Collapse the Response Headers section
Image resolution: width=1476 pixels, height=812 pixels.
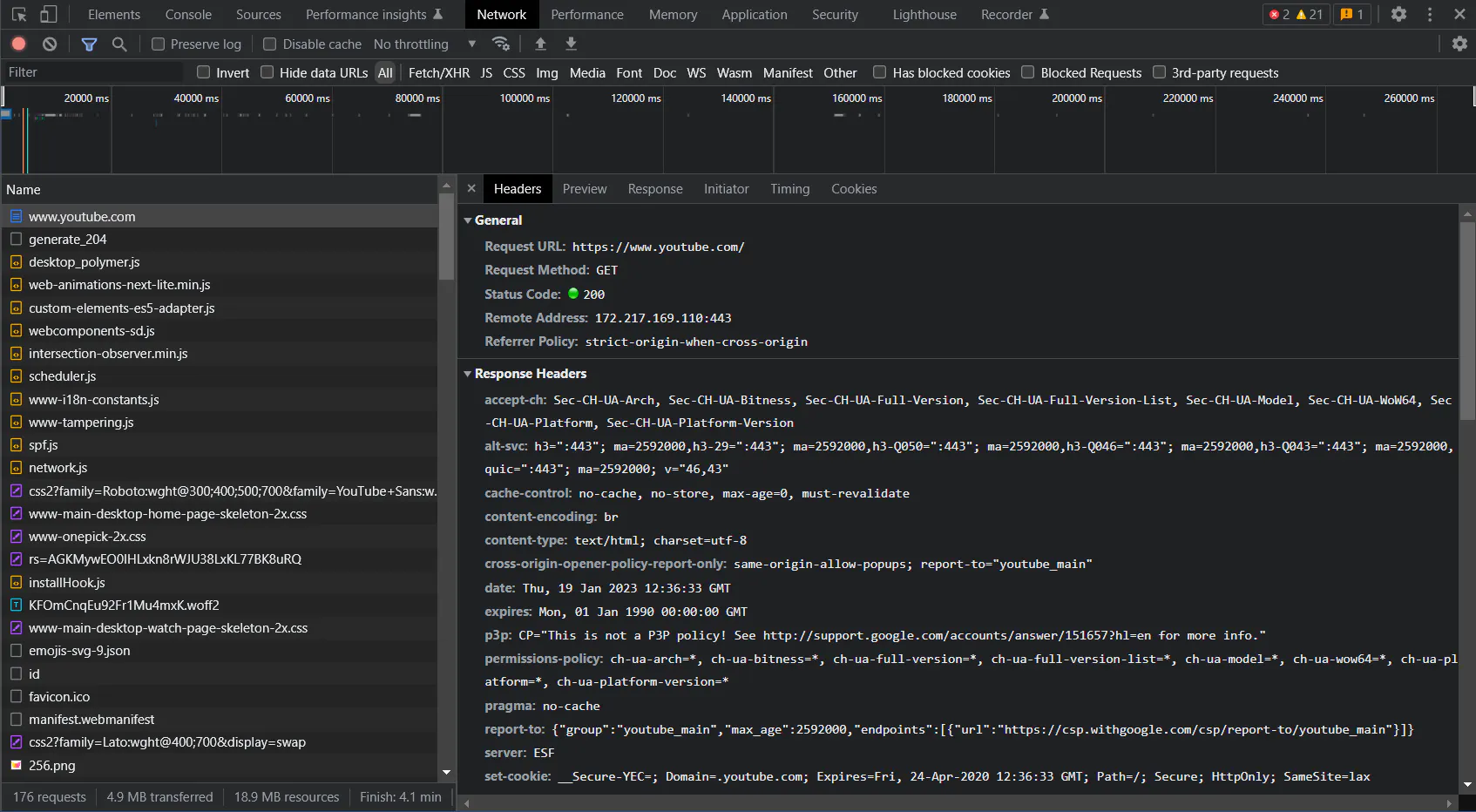pos(468,374)
